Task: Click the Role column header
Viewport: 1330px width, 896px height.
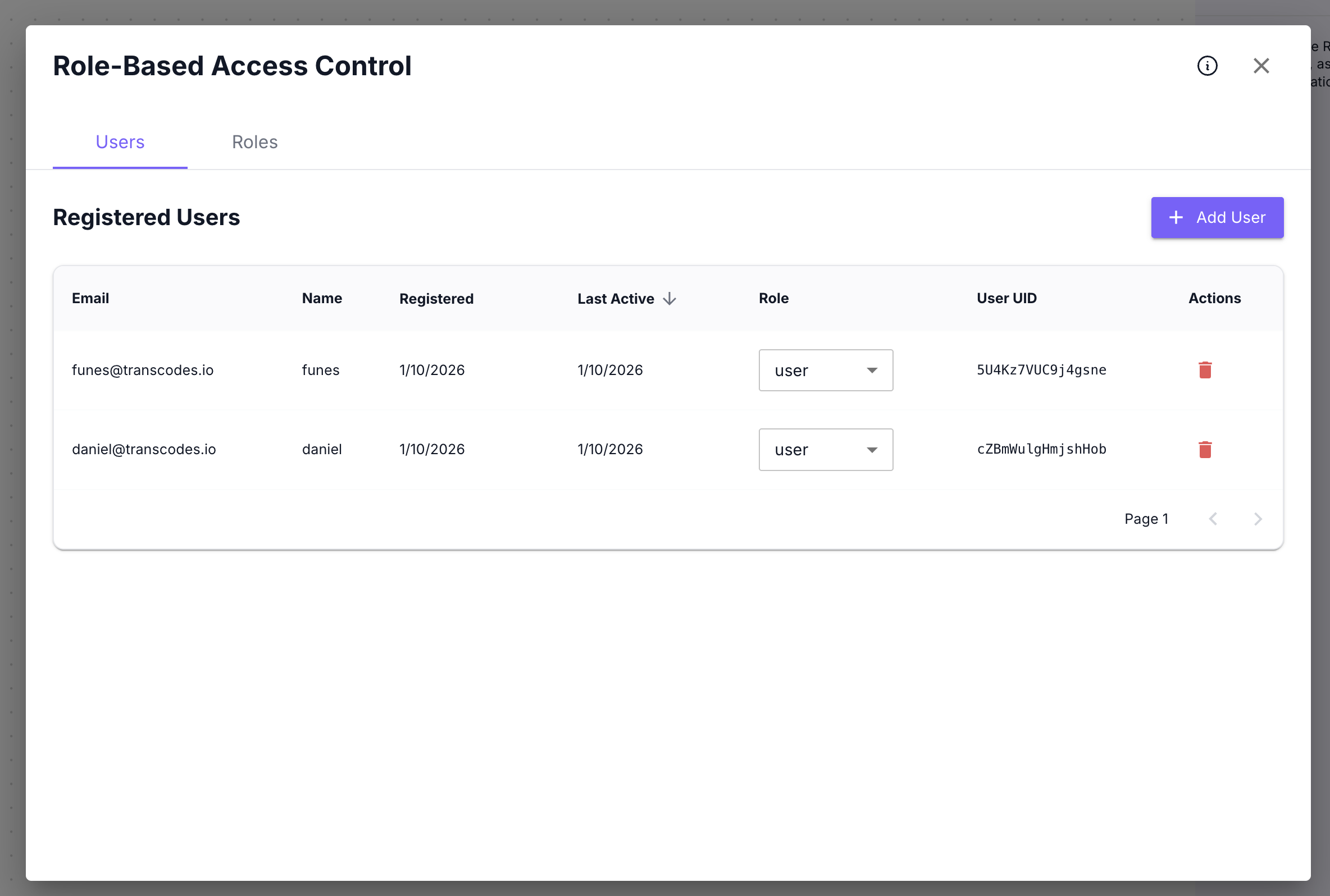Action: [773, 298]
